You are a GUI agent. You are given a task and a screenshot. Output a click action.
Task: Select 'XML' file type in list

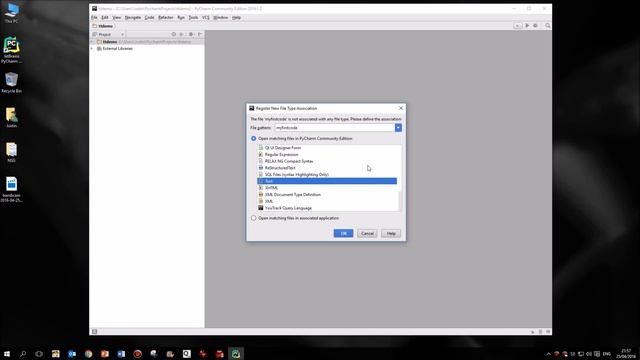pyautogui.click(x=269, y=201)
